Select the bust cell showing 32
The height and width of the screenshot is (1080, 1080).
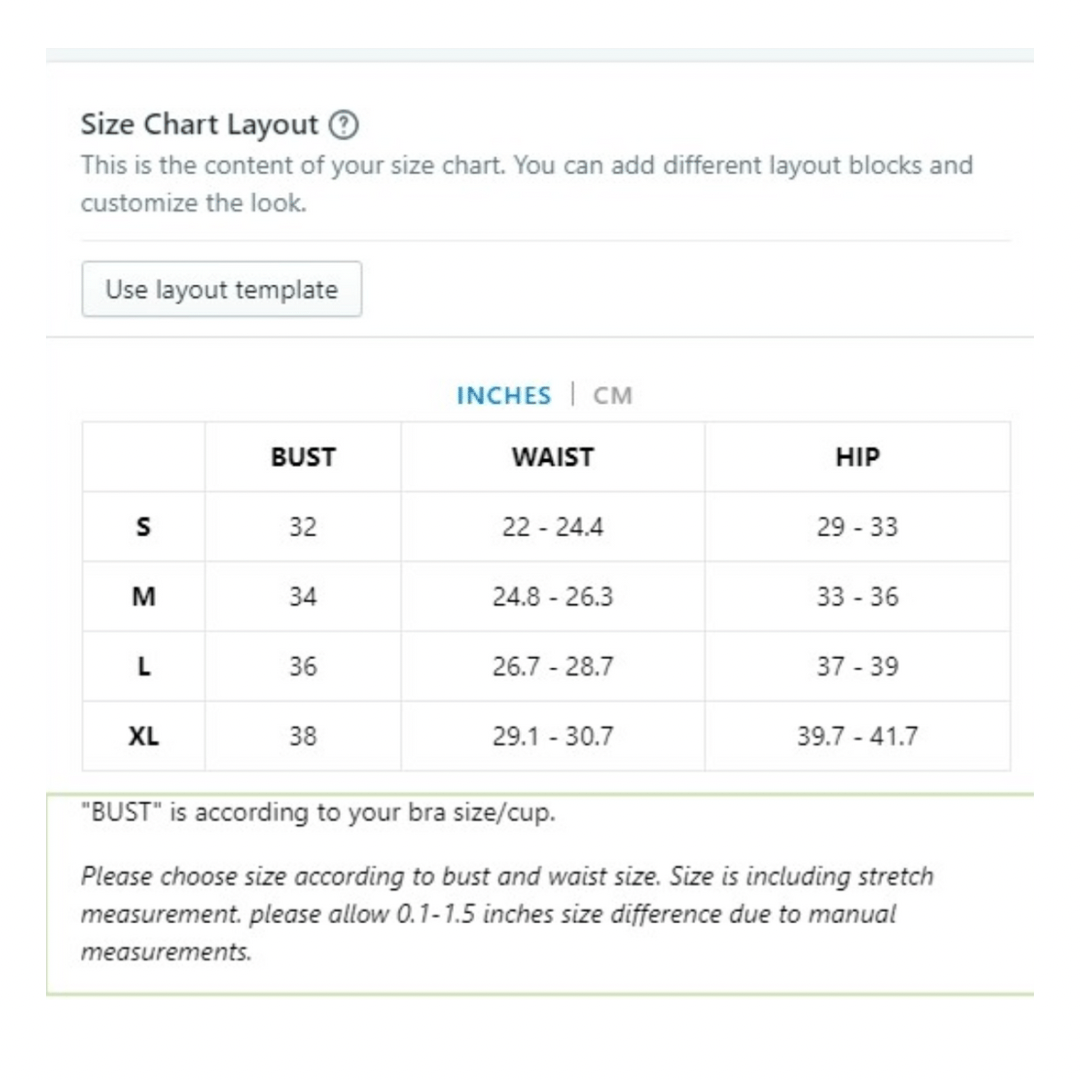[x=303, y=527]
